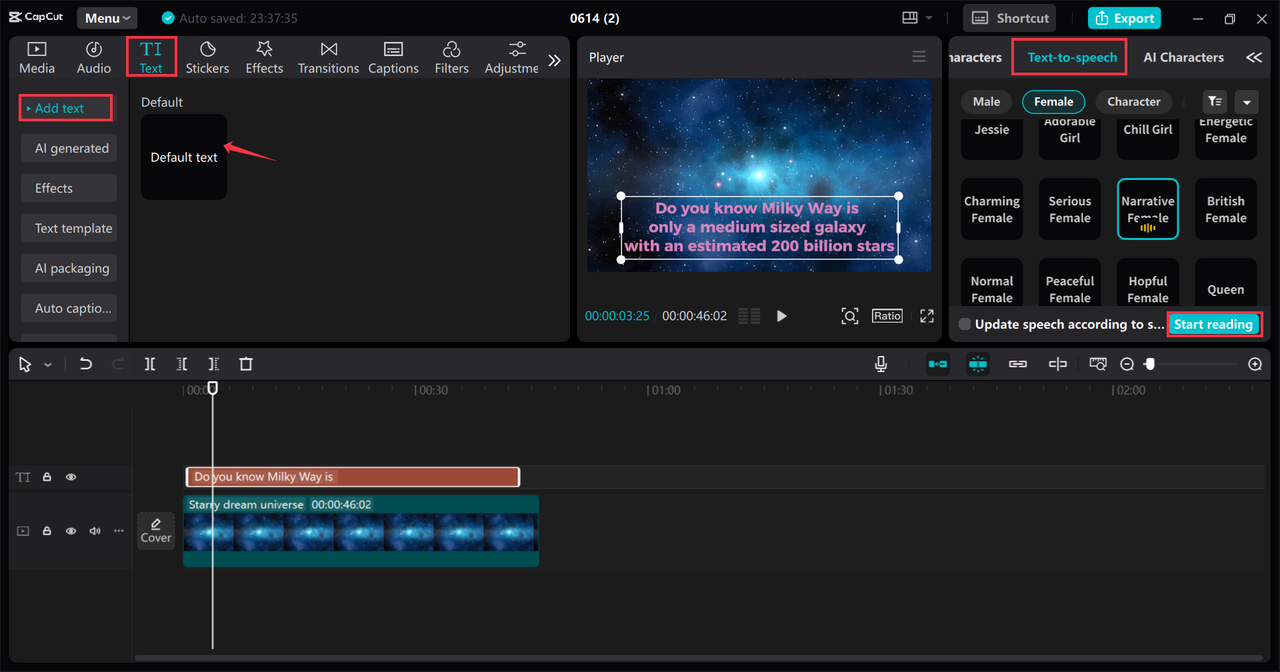Image resolution: width=1280 pixels, height=672 pixels.
Task: Select the Text-to-speech tab
Action: (x=1072, y=57)
